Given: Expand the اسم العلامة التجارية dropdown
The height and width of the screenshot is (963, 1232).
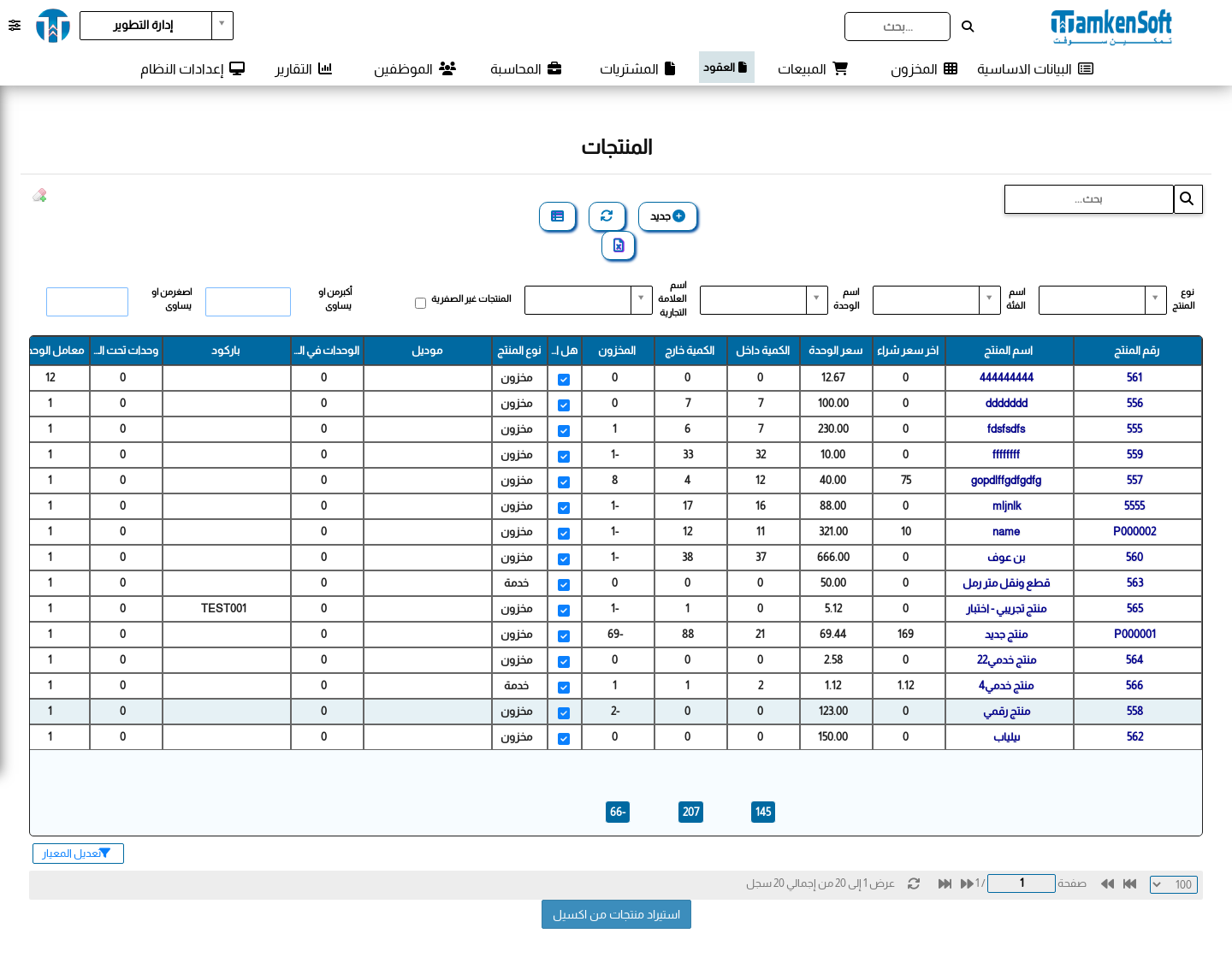Looking at the screenshot, I should pos(589,300).
